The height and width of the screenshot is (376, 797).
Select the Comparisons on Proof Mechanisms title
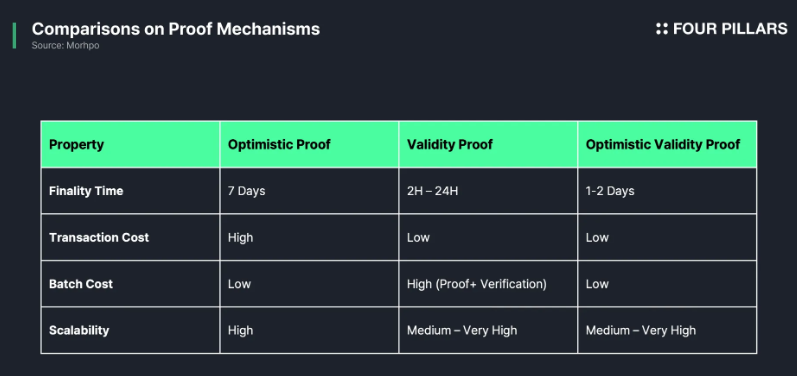pyautogui.click(x=176, y=29)
